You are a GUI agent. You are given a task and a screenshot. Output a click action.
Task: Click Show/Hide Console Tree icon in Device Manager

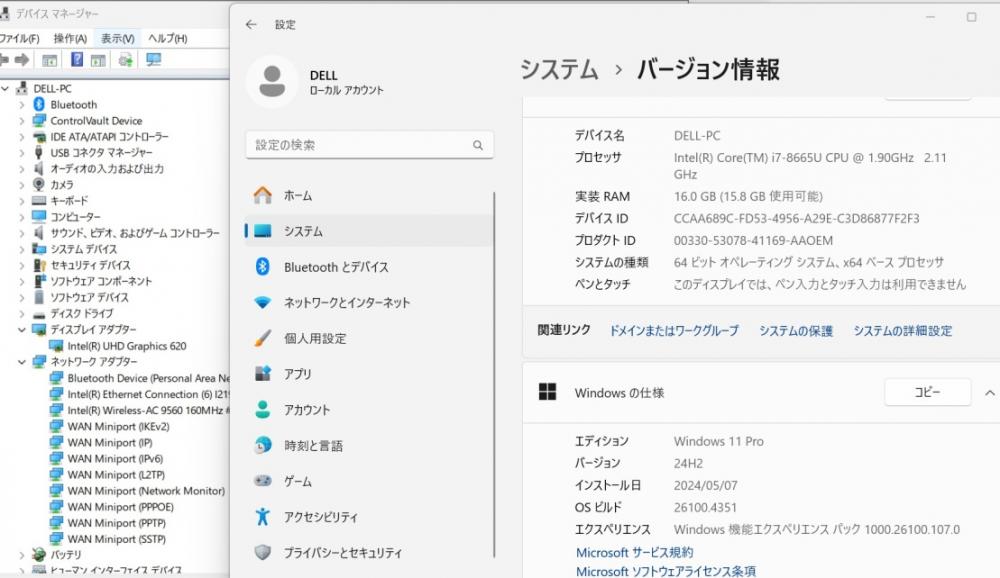(49, 60)
